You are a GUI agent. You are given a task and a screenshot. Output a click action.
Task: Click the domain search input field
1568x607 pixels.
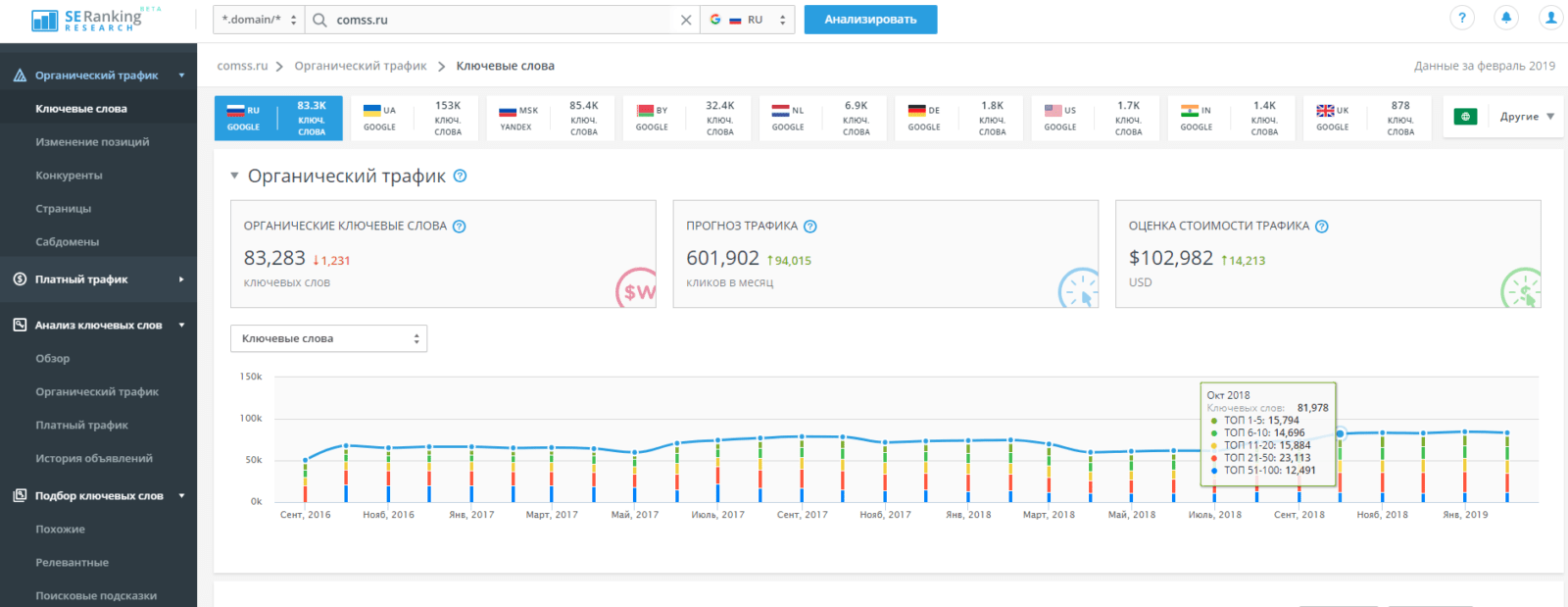click(503, 20)
